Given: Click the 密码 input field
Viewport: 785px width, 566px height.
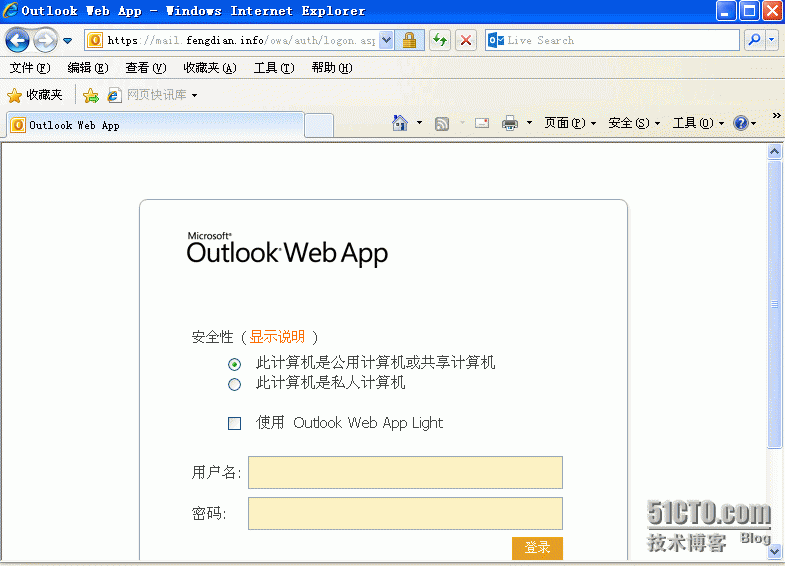Looking at the screenshot, I should pyautogui.click(x=406, y=513).
